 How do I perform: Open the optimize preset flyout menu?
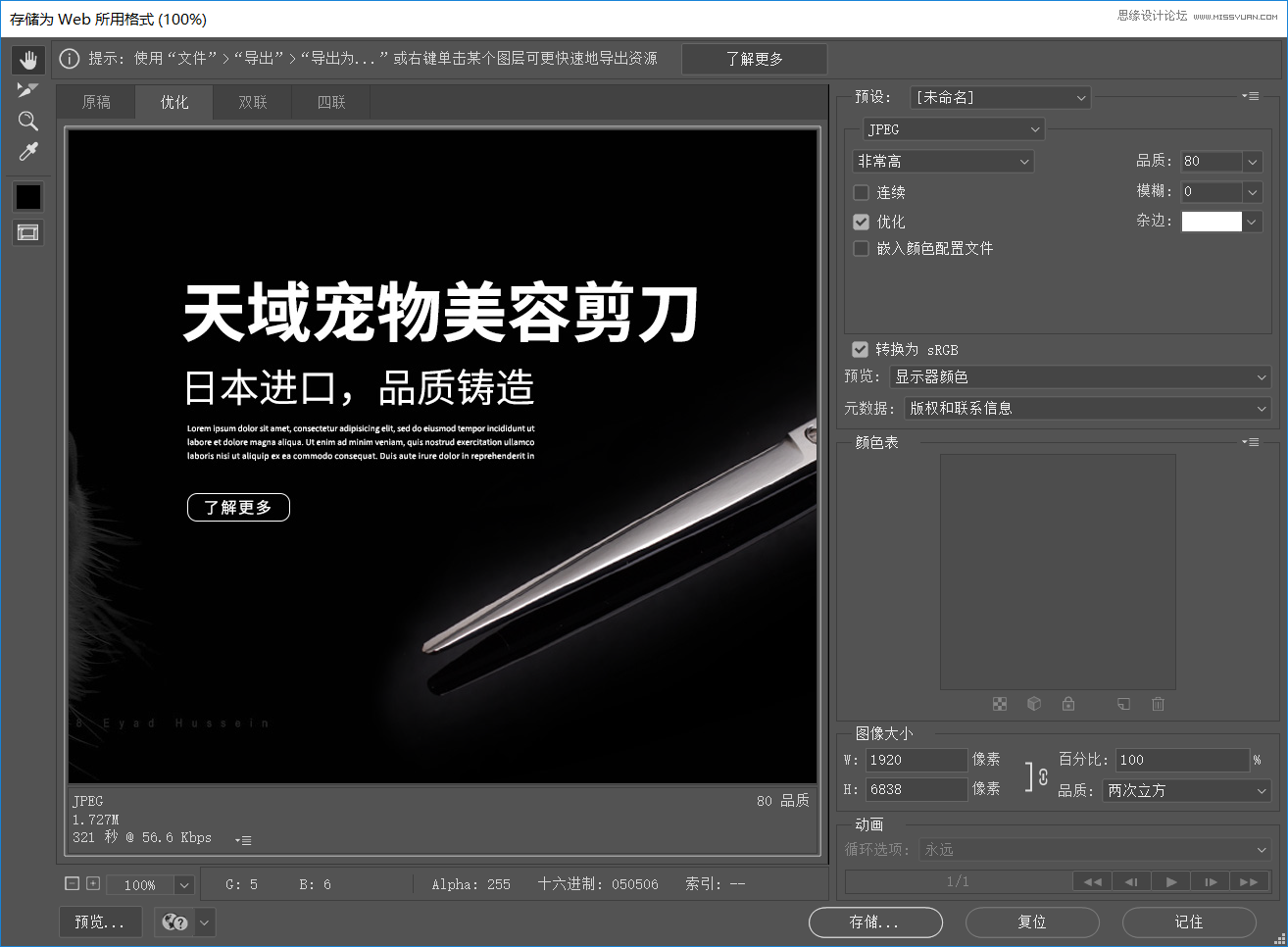coord(1250,96)
